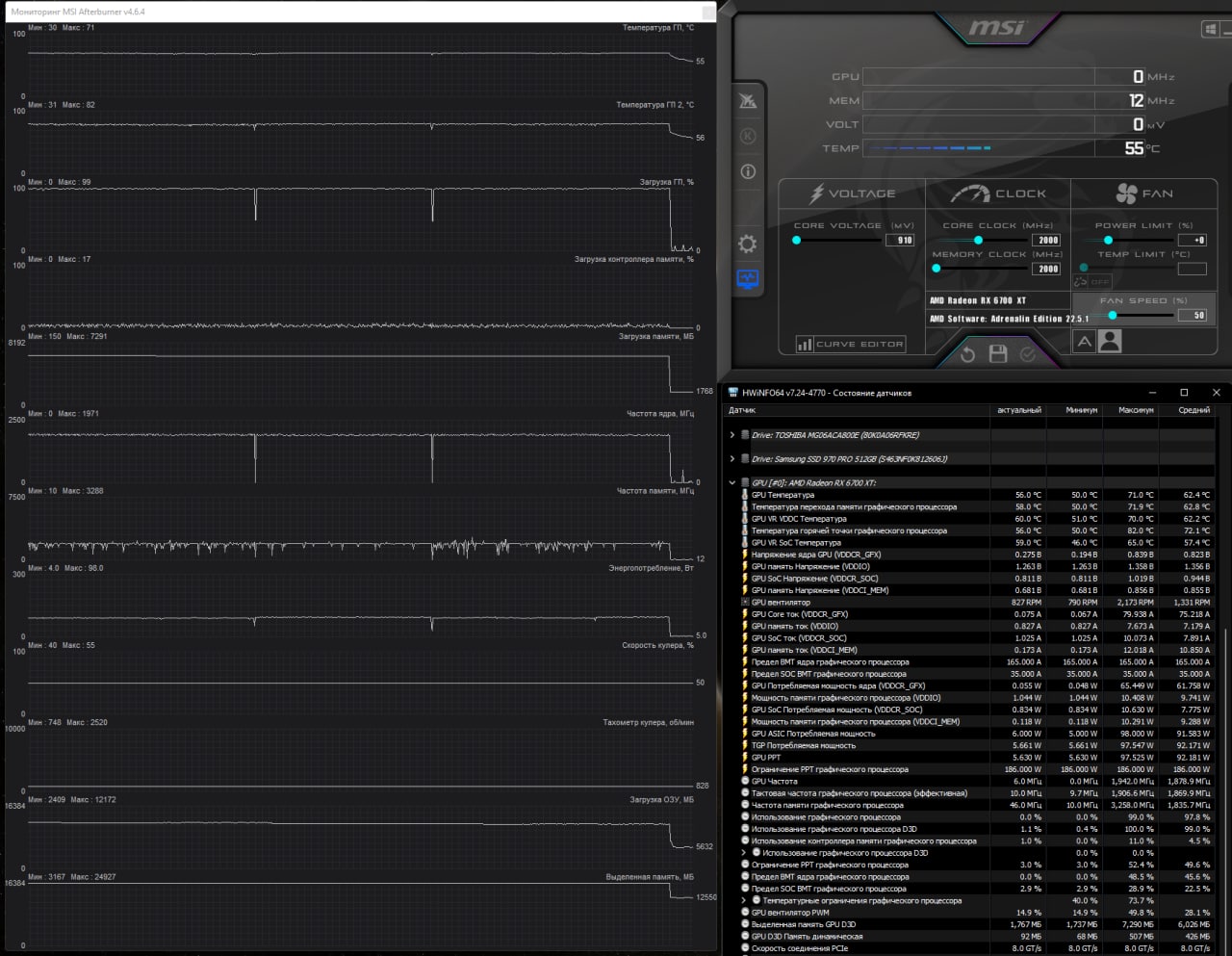This screenshot has height=956, width=1232.
Task: Click the Fan blade icon
Action: (1126, 194)
